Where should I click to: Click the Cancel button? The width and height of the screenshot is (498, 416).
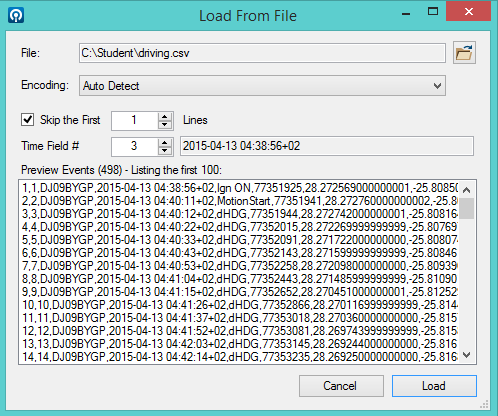[x=341, y=386]
